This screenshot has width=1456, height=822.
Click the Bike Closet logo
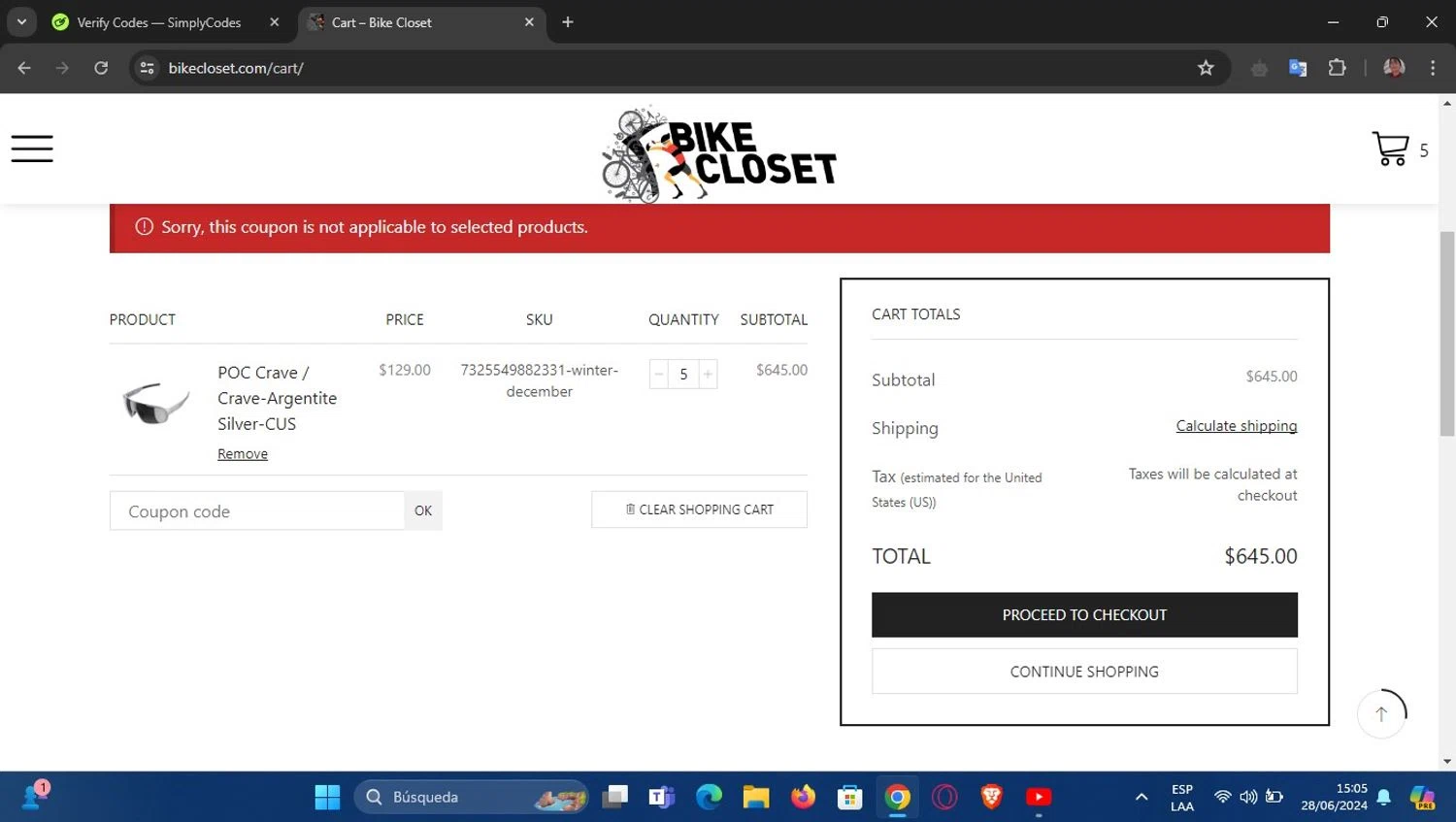click(x=719, y=153)
